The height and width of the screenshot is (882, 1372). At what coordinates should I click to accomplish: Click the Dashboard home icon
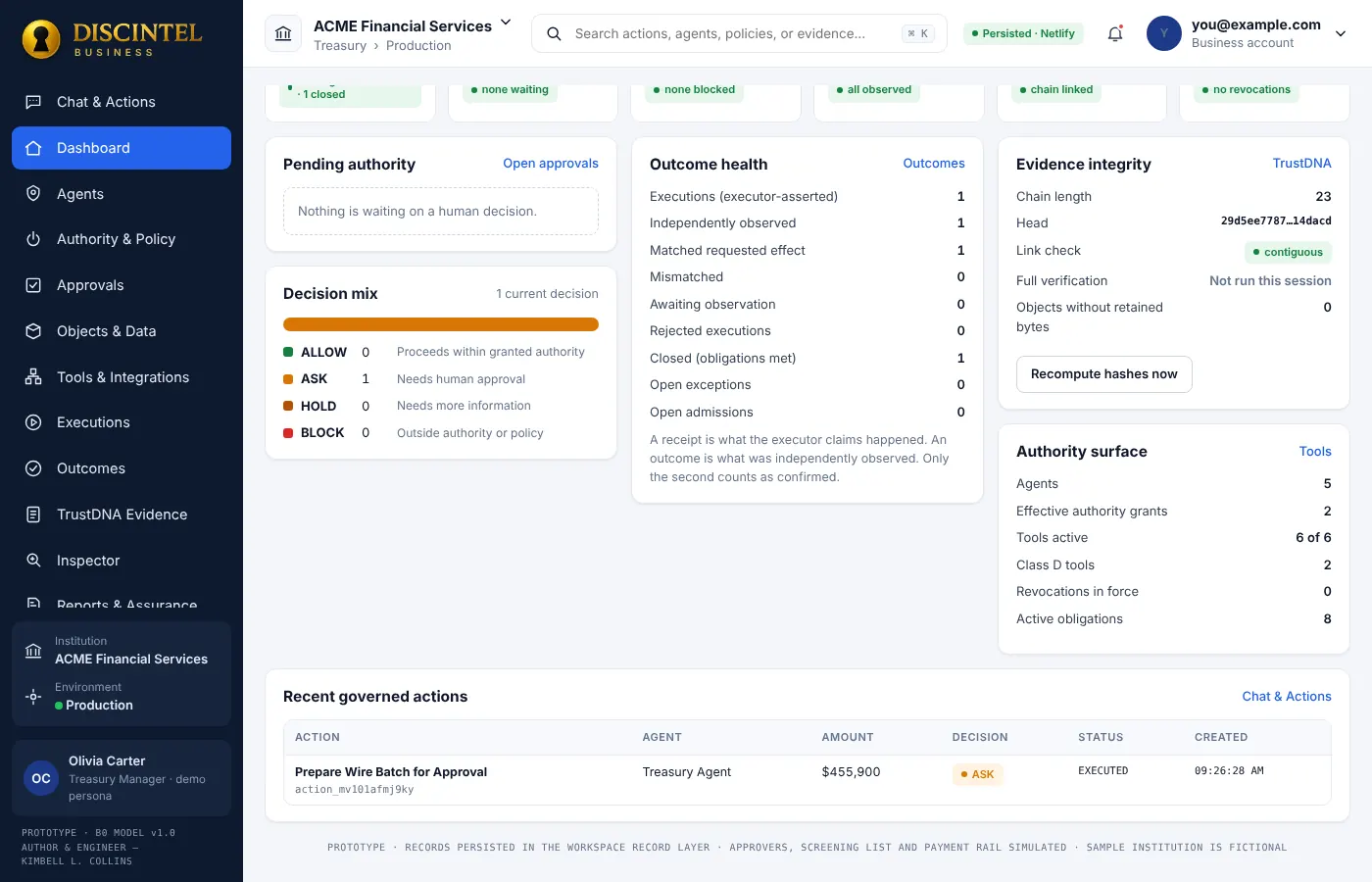pyautogui.click(x=33, y=148)
